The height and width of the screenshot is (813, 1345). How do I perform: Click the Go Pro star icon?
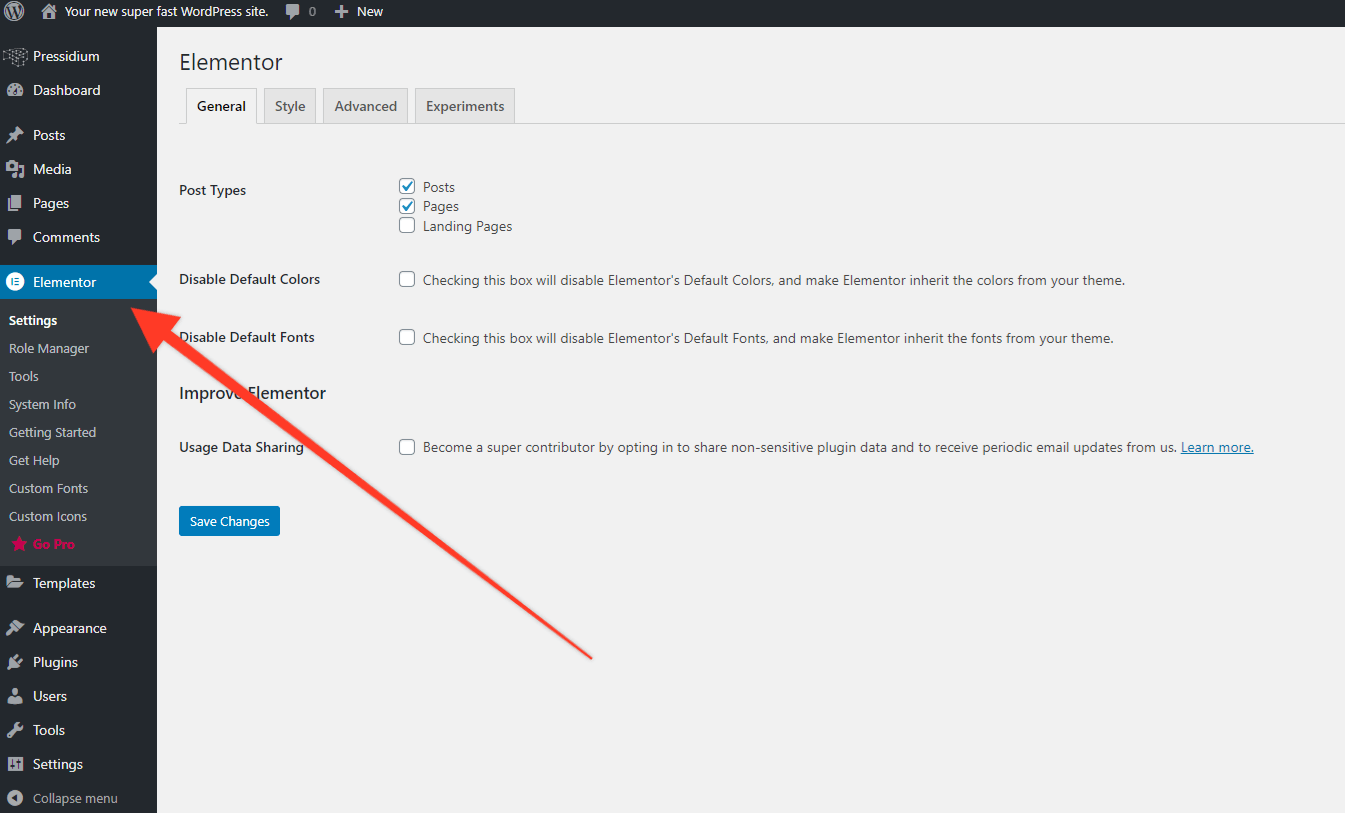[19, 544]
